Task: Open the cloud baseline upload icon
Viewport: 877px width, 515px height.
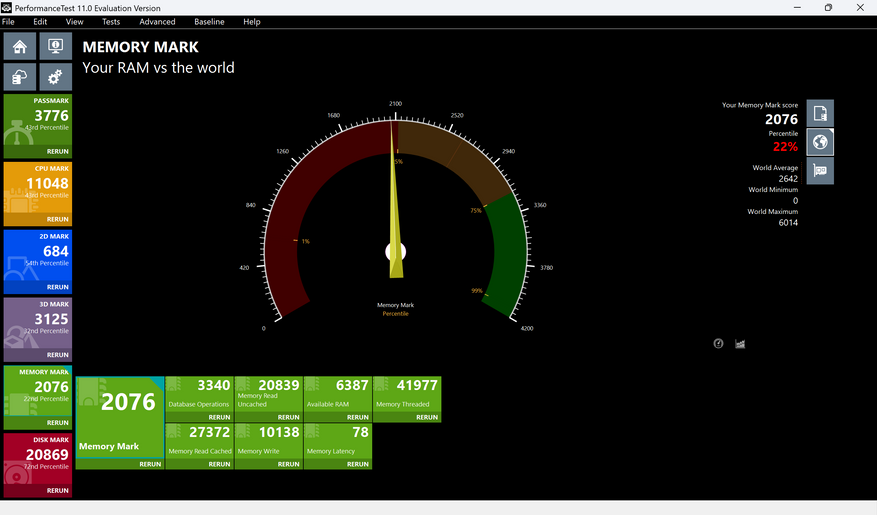Action: (x=20, y=77)
